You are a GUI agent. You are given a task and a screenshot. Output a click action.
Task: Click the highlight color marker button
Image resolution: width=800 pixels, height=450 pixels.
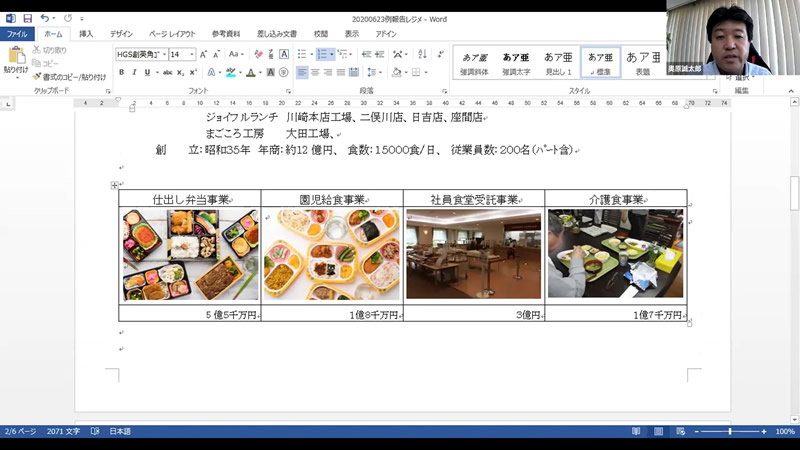231,72
